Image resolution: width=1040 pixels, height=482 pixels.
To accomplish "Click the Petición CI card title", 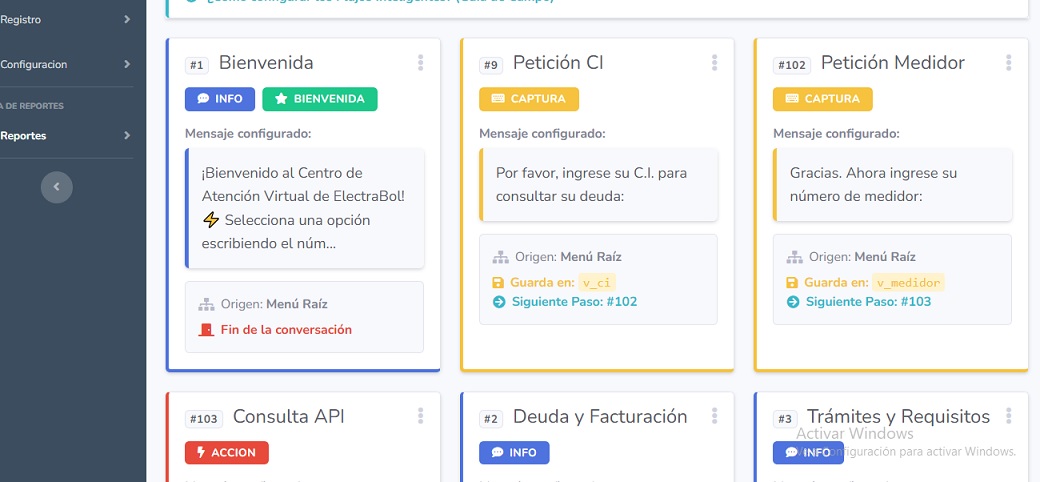I will pos(558,63).
